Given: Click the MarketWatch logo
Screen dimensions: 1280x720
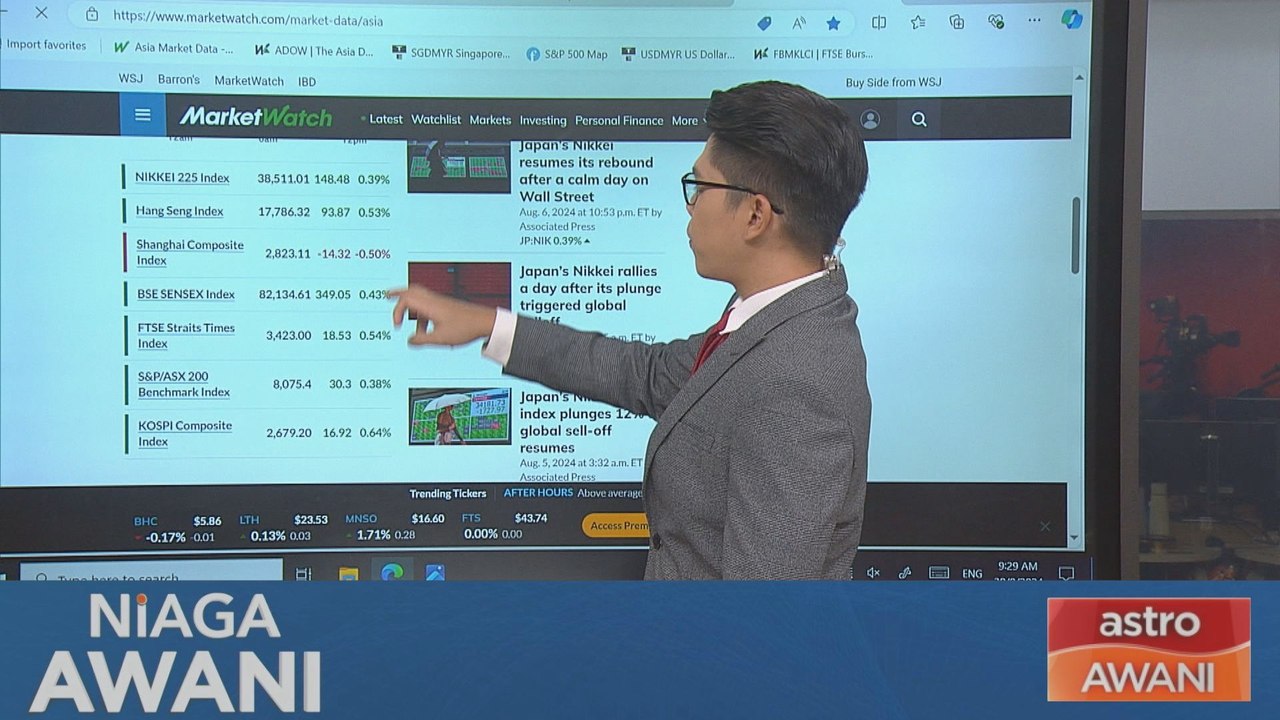Looking at the screenshot, I should 256,117.
